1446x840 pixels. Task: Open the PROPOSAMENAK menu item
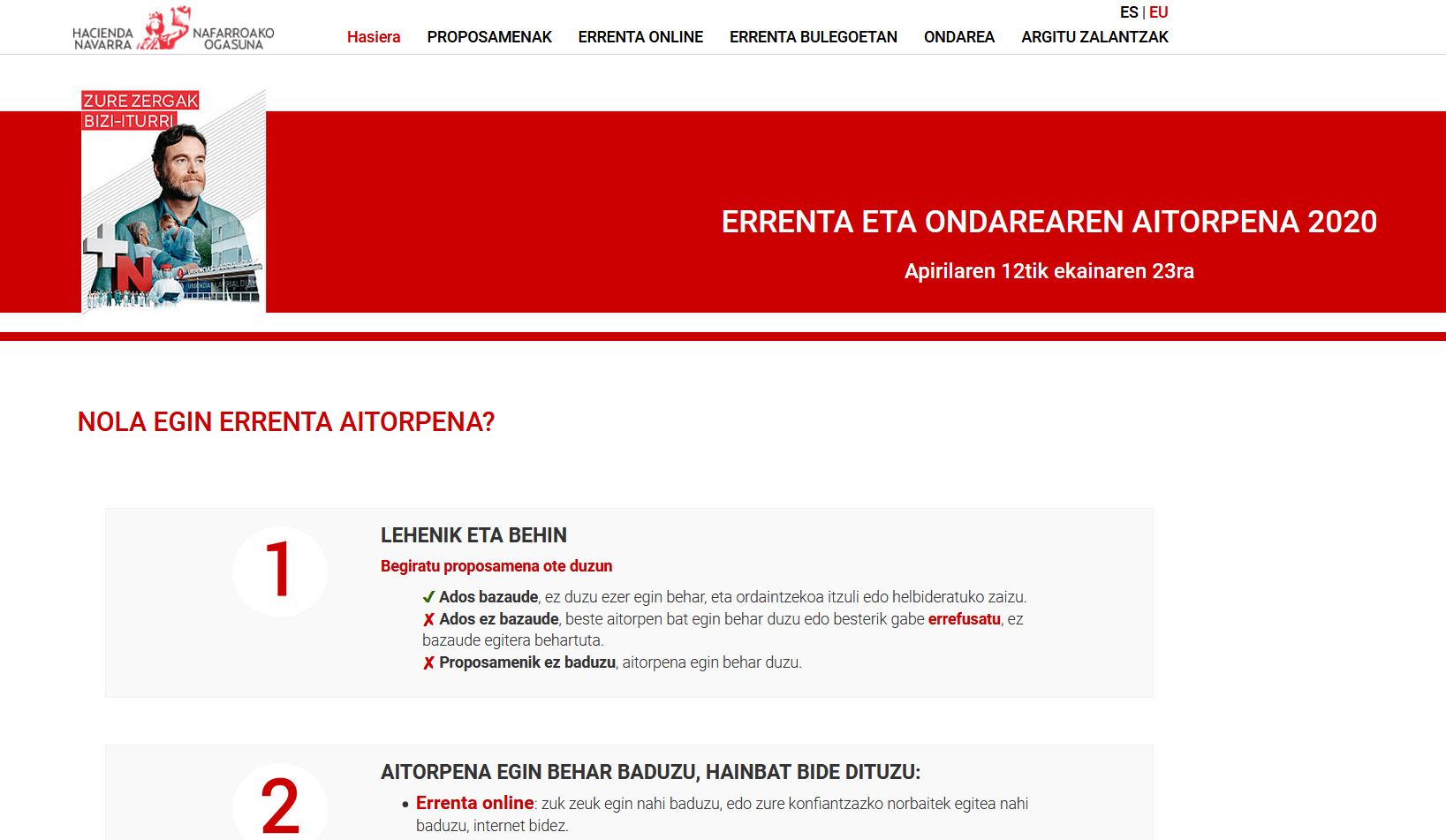point(488,37)
